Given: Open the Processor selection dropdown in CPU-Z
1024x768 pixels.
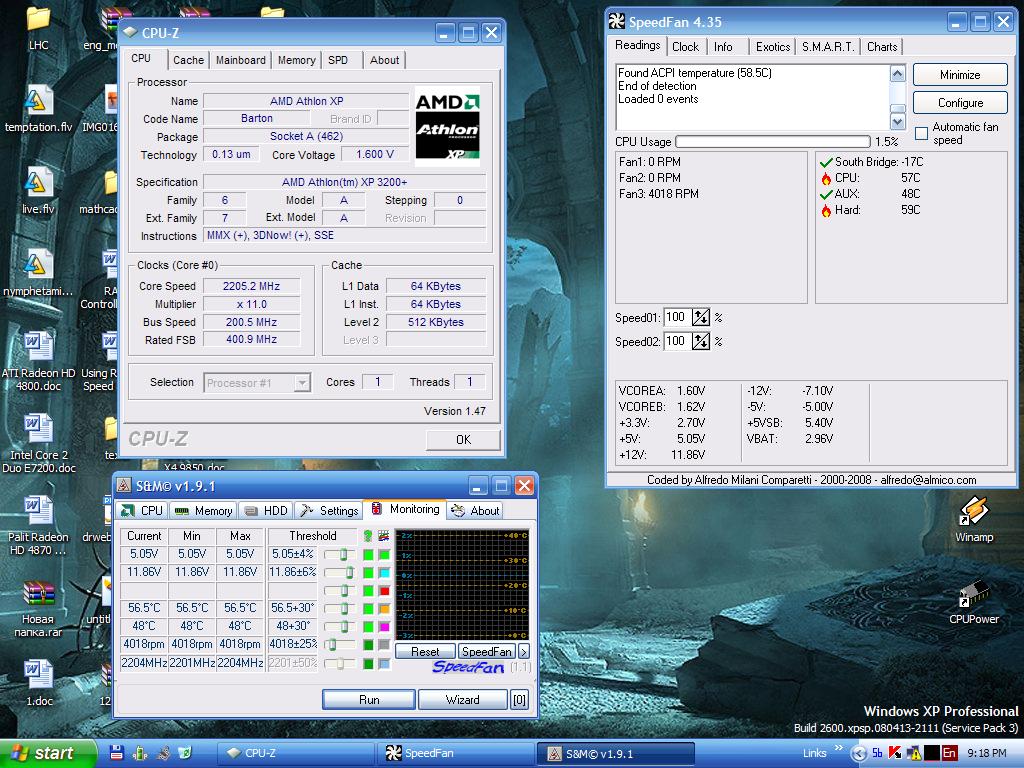Looking at the screenshot, I should tap(304, 382).
